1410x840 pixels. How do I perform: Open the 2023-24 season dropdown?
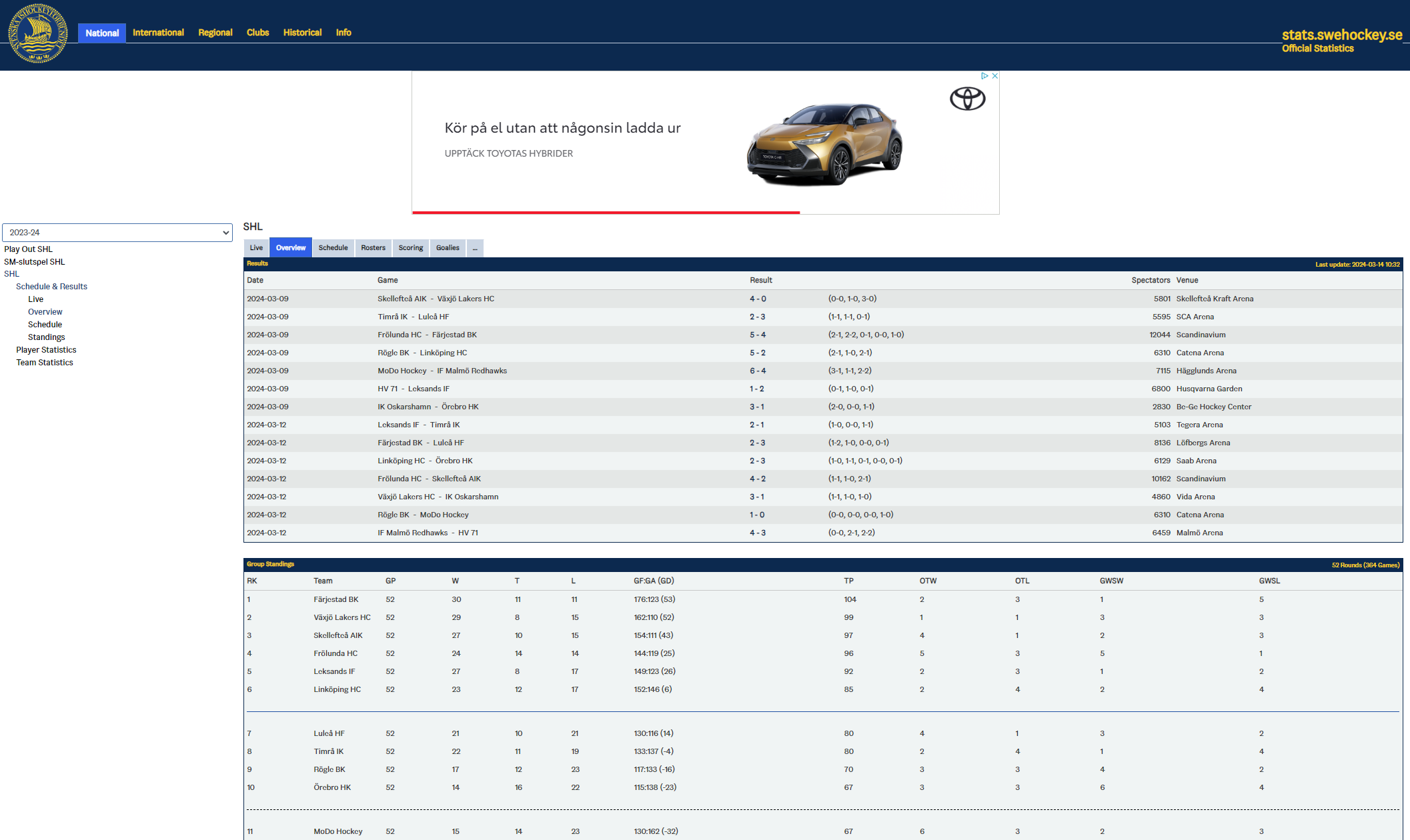pos(117,233)
